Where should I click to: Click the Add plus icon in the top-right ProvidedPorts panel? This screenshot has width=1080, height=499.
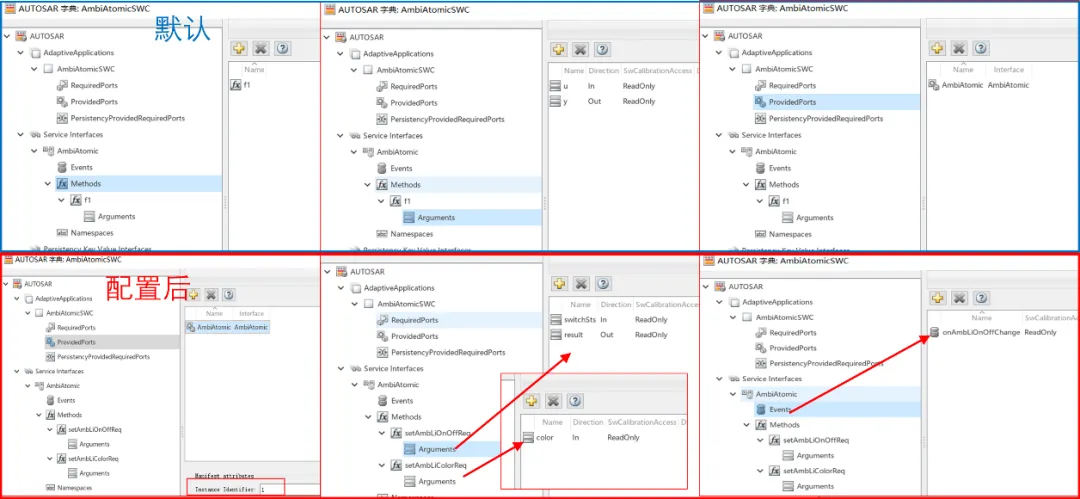click(937, 48)
